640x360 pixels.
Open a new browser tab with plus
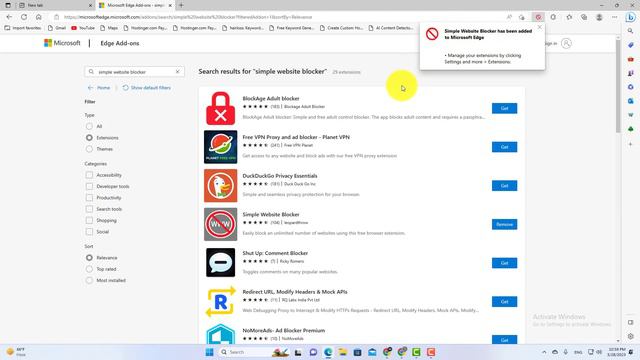click(181, 5)
